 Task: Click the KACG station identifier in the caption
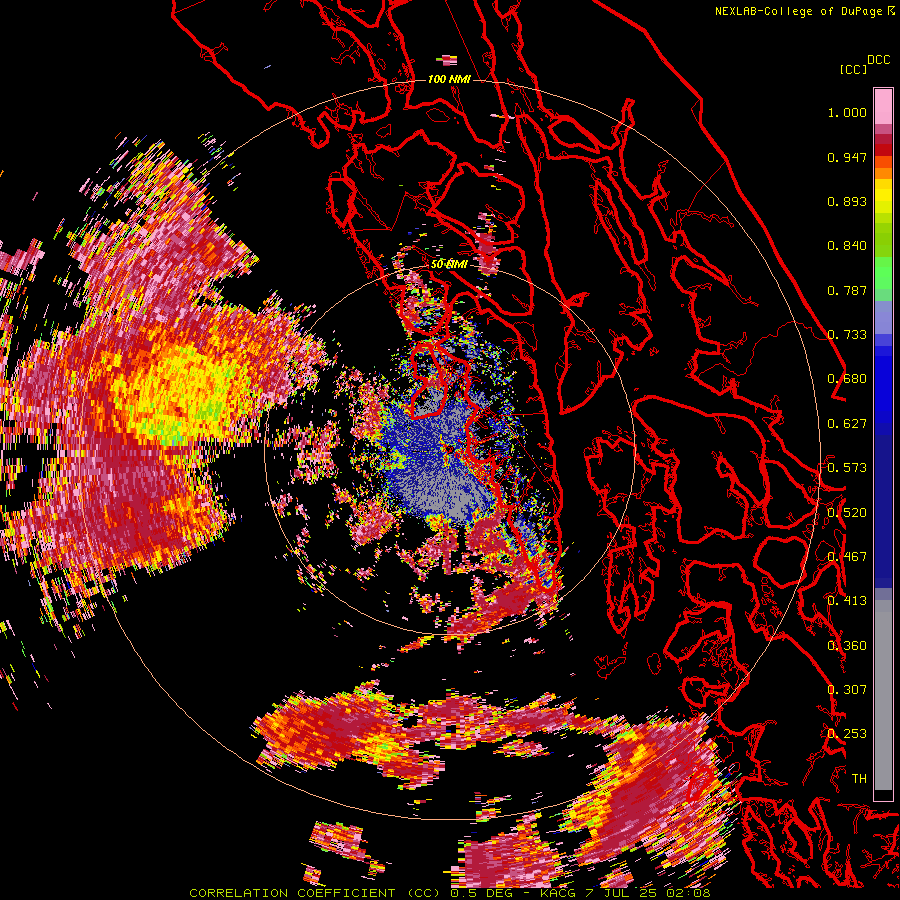[558, 893]
